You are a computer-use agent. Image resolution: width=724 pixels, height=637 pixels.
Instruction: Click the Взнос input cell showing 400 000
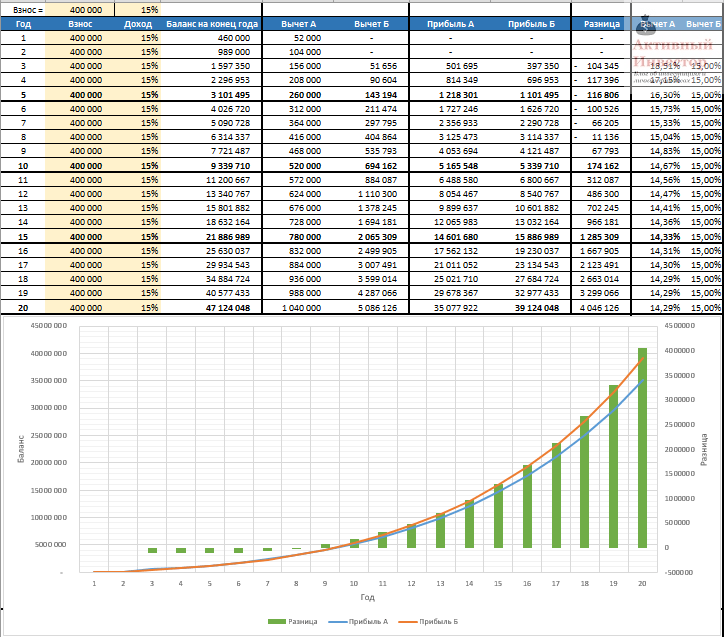pos(79,10)
